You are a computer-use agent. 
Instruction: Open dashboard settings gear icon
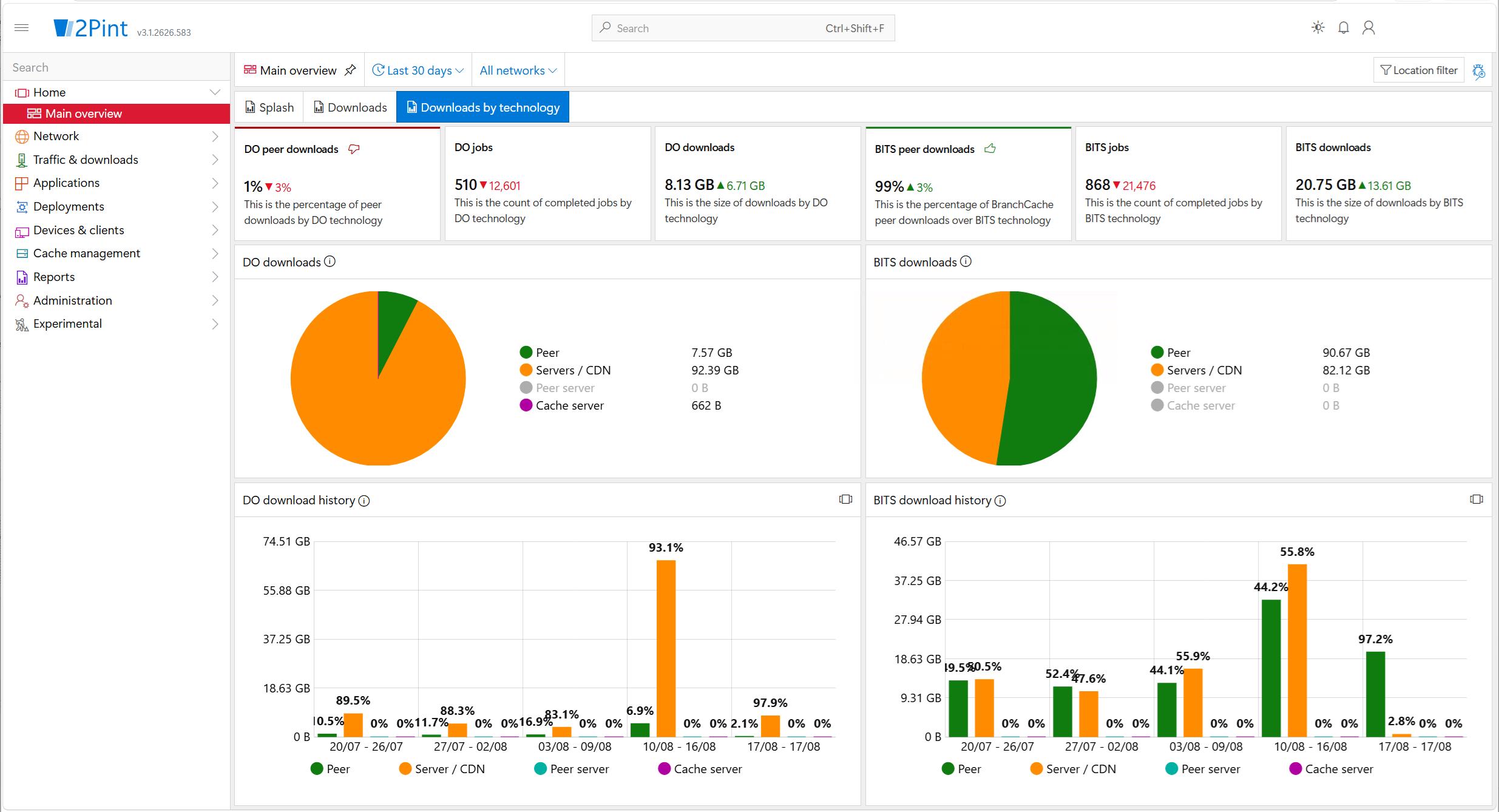pyautogui.click(x=1479, y=71)
